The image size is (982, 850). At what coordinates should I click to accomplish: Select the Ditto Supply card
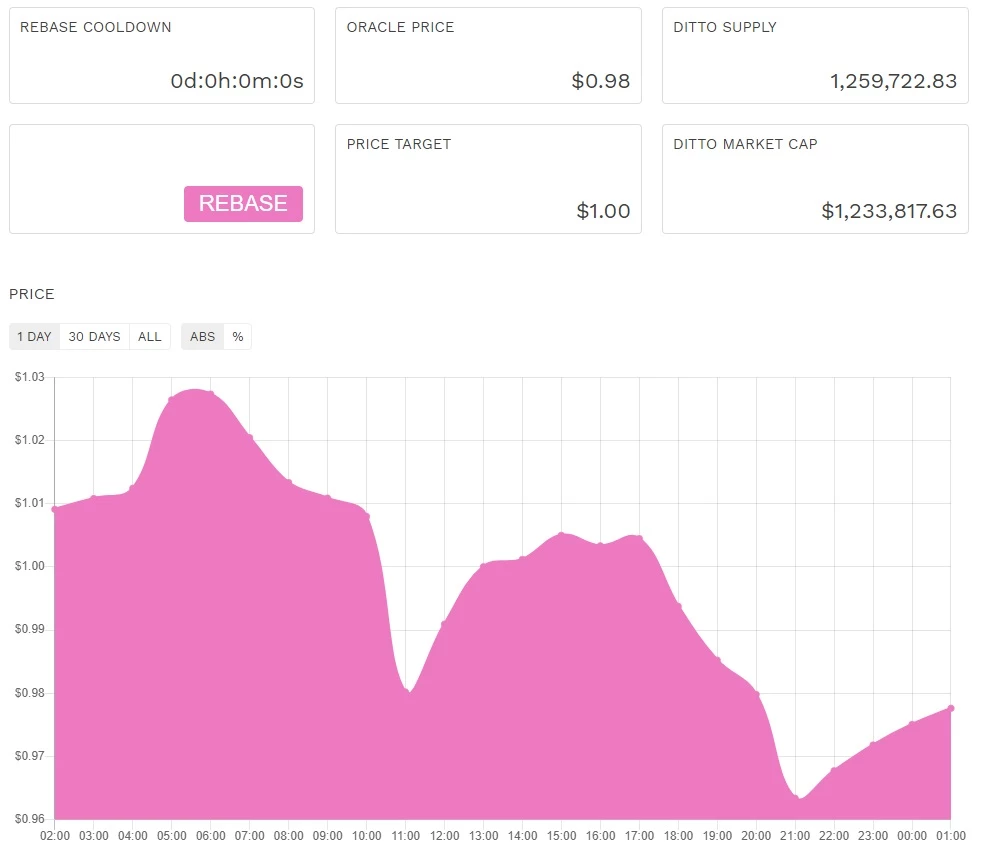[815, 56]
